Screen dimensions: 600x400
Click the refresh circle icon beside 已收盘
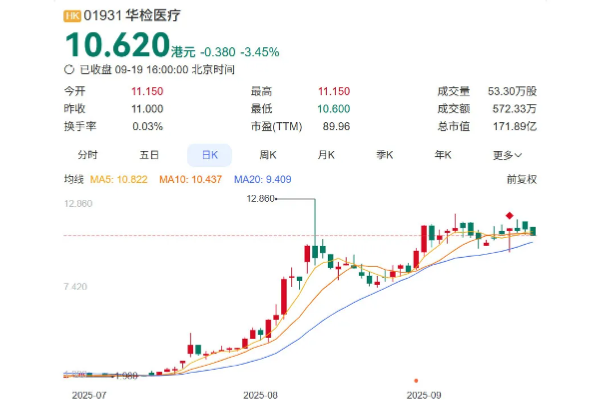point(69,70)
